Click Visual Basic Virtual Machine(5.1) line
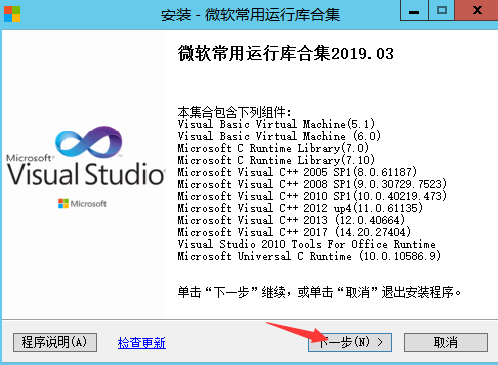The height and width of the screenshot is (365, 498). [276, 124]
